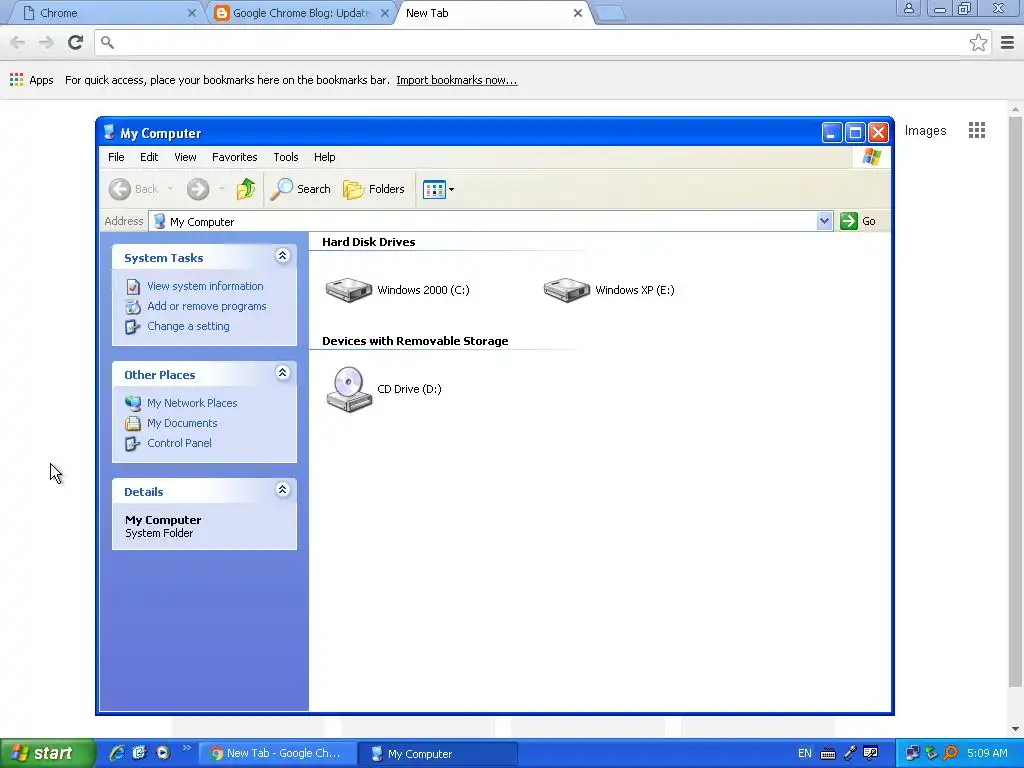Viewport: 1024px width, 768px height.
Task: Switch to the Google Chrome Blog tab
Action: [x=300, y=13]
